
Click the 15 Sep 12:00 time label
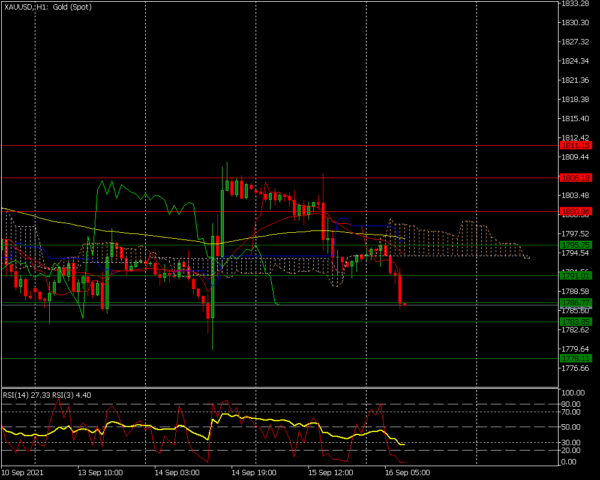(331, 472)
